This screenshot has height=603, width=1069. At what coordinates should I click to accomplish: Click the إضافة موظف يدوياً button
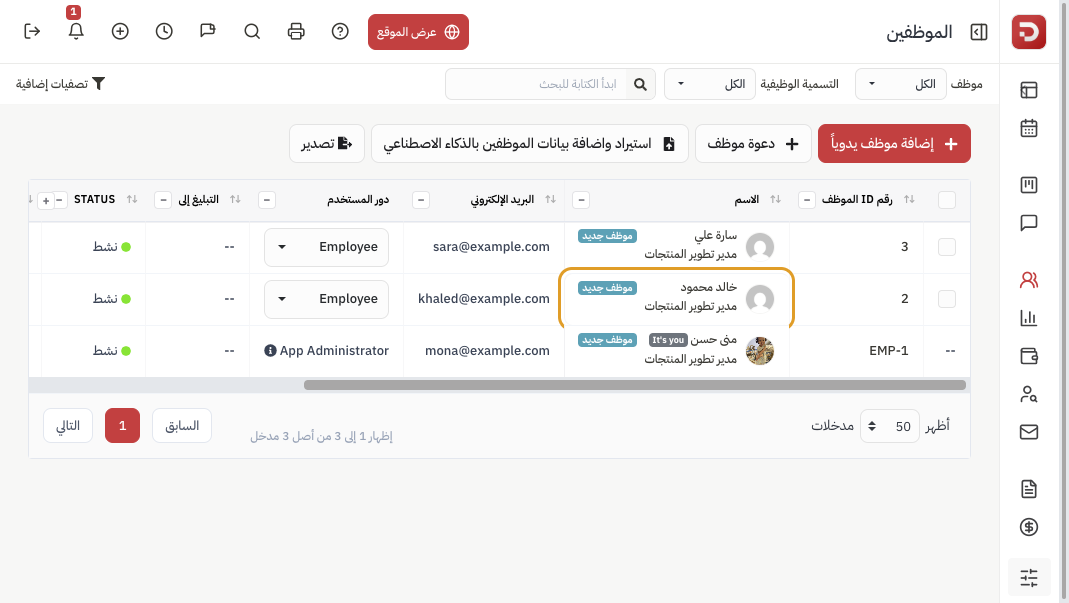[894, 143]
